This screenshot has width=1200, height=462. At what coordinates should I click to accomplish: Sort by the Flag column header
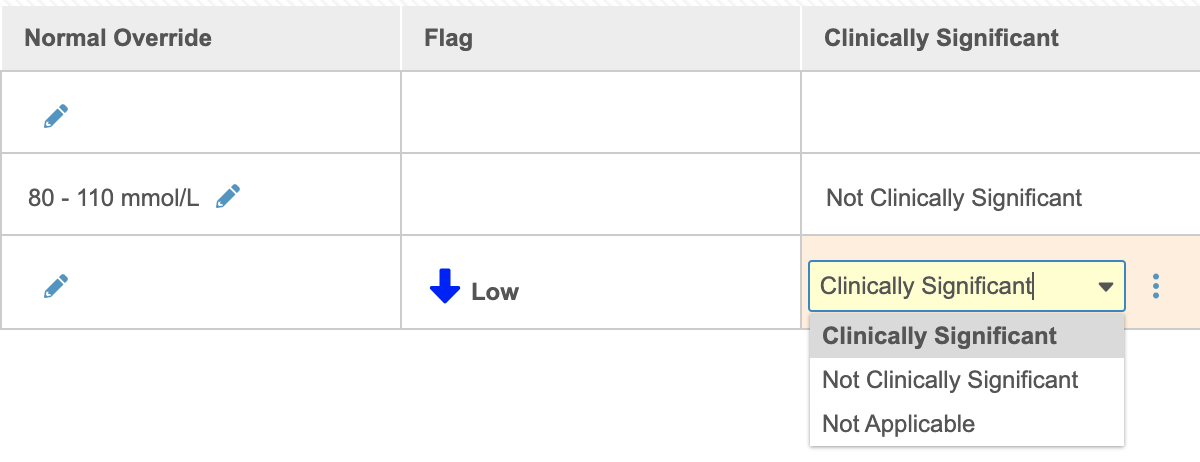point(448,39)
